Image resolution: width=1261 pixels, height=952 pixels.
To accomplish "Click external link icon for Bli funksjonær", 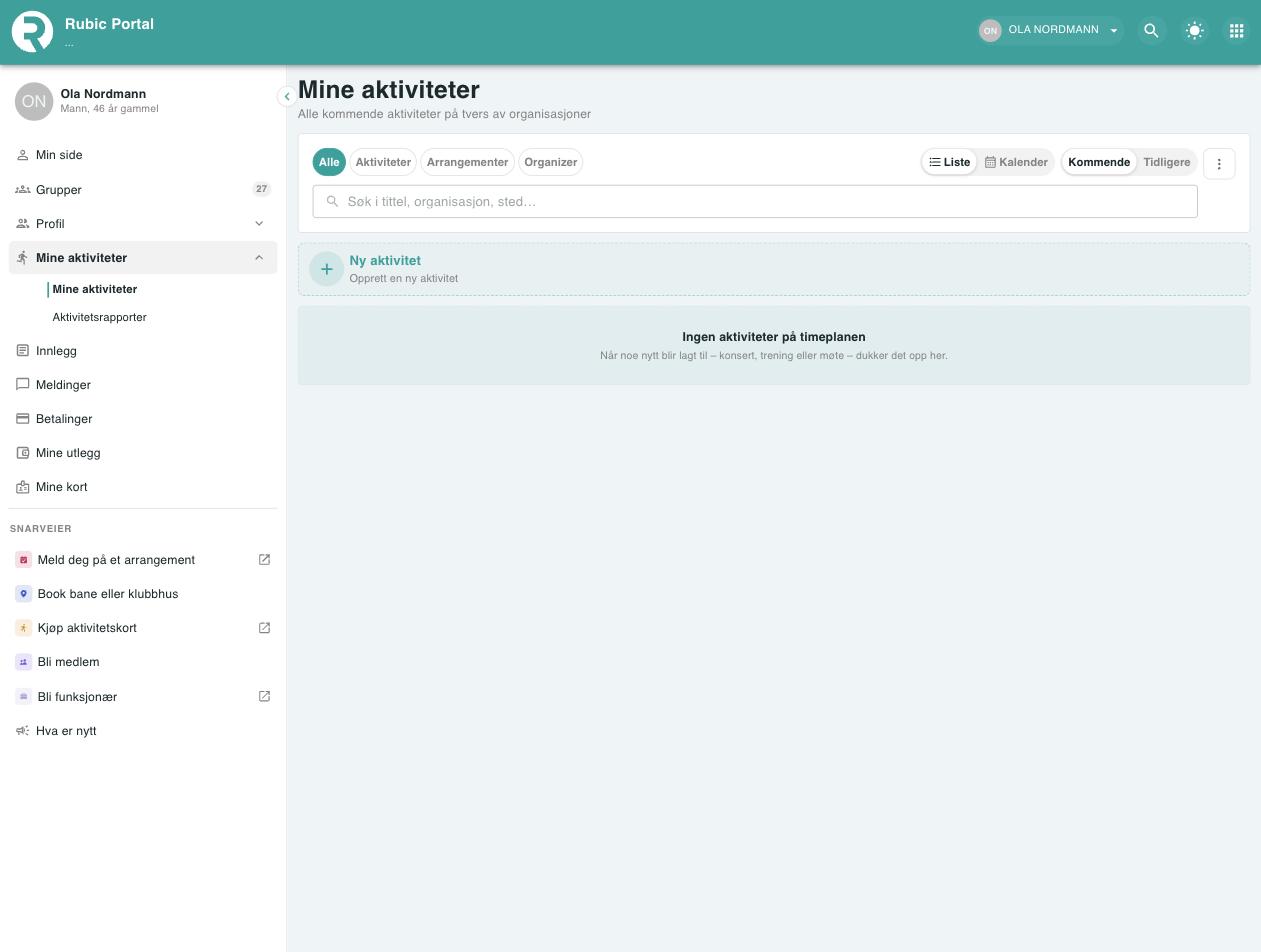I will click(264, 696).
